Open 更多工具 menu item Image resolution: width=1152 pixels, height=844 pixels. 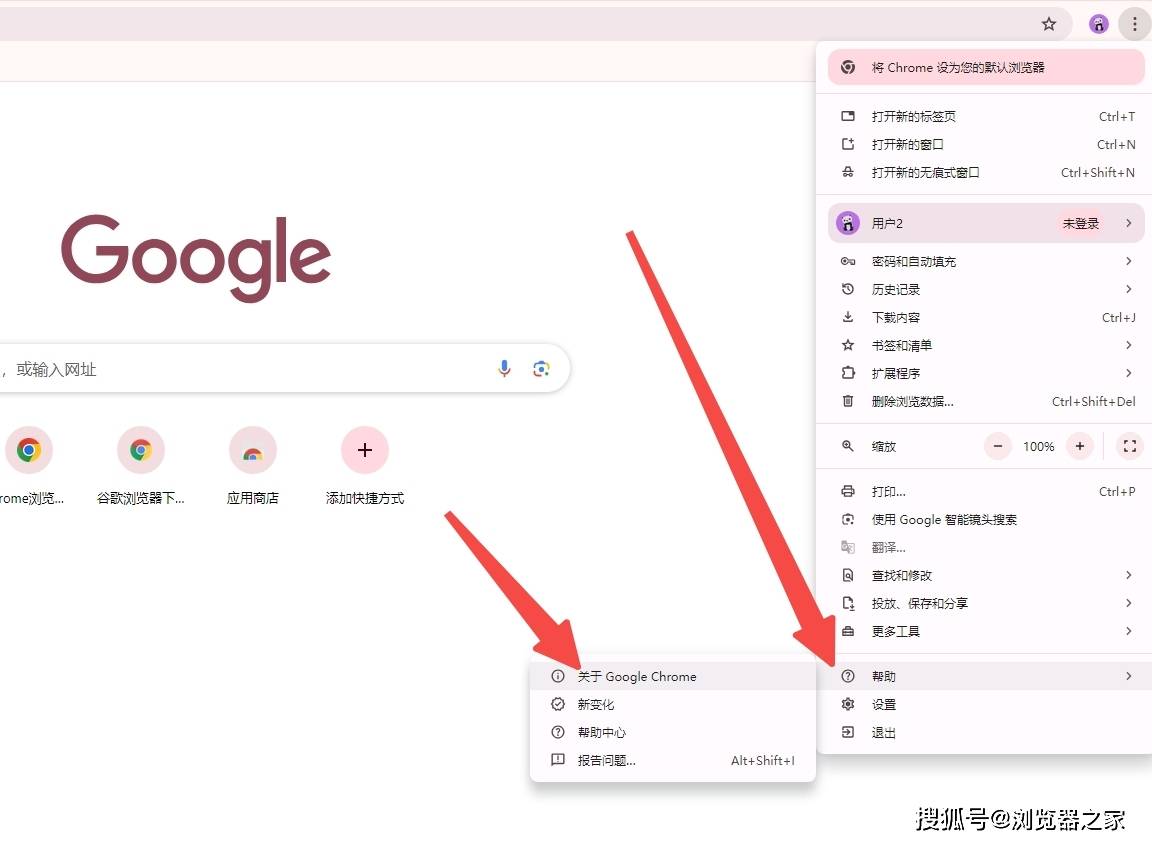click(986, 631)
